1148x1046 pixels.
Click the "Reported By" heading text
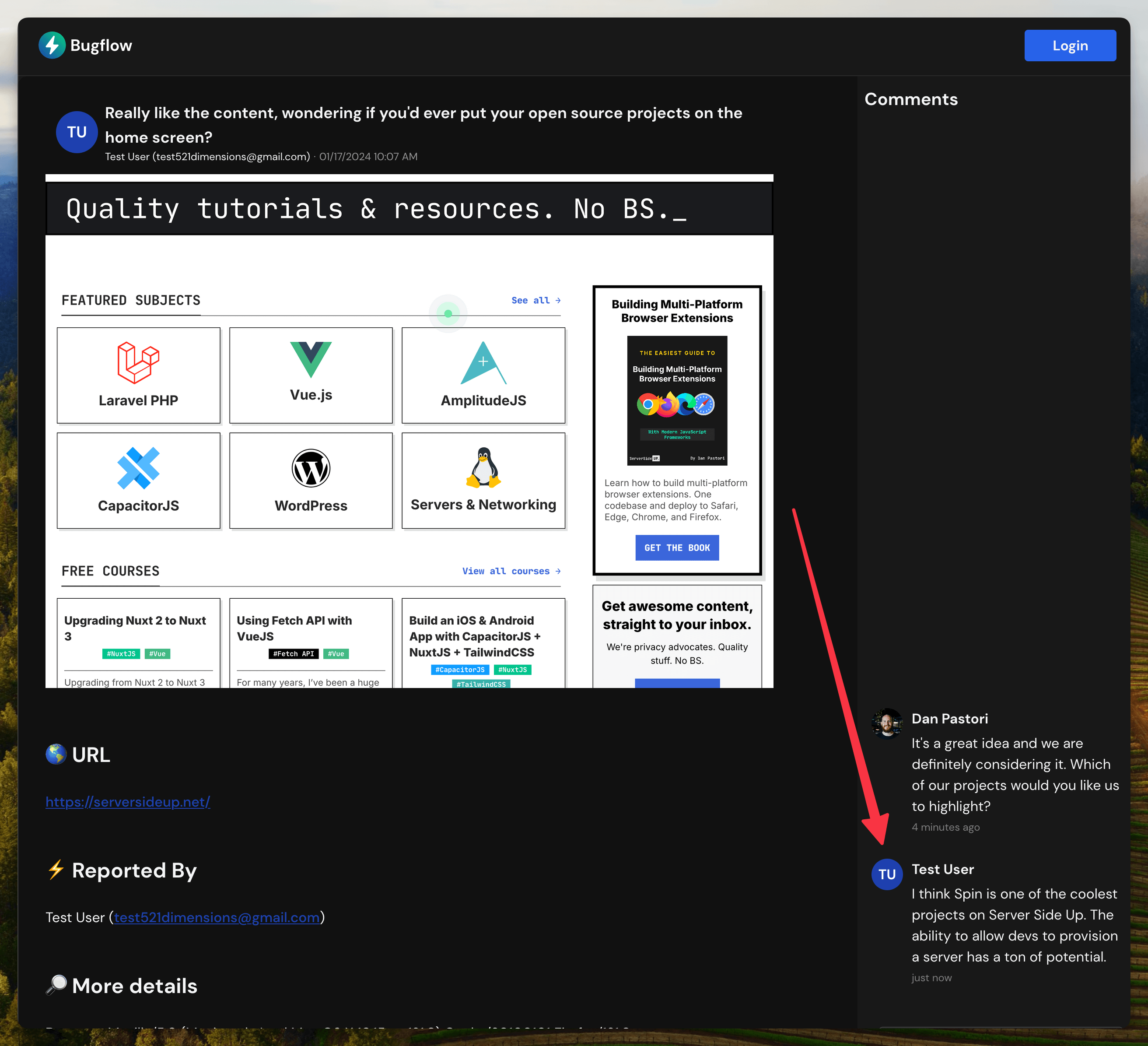[x=134, y=870]
